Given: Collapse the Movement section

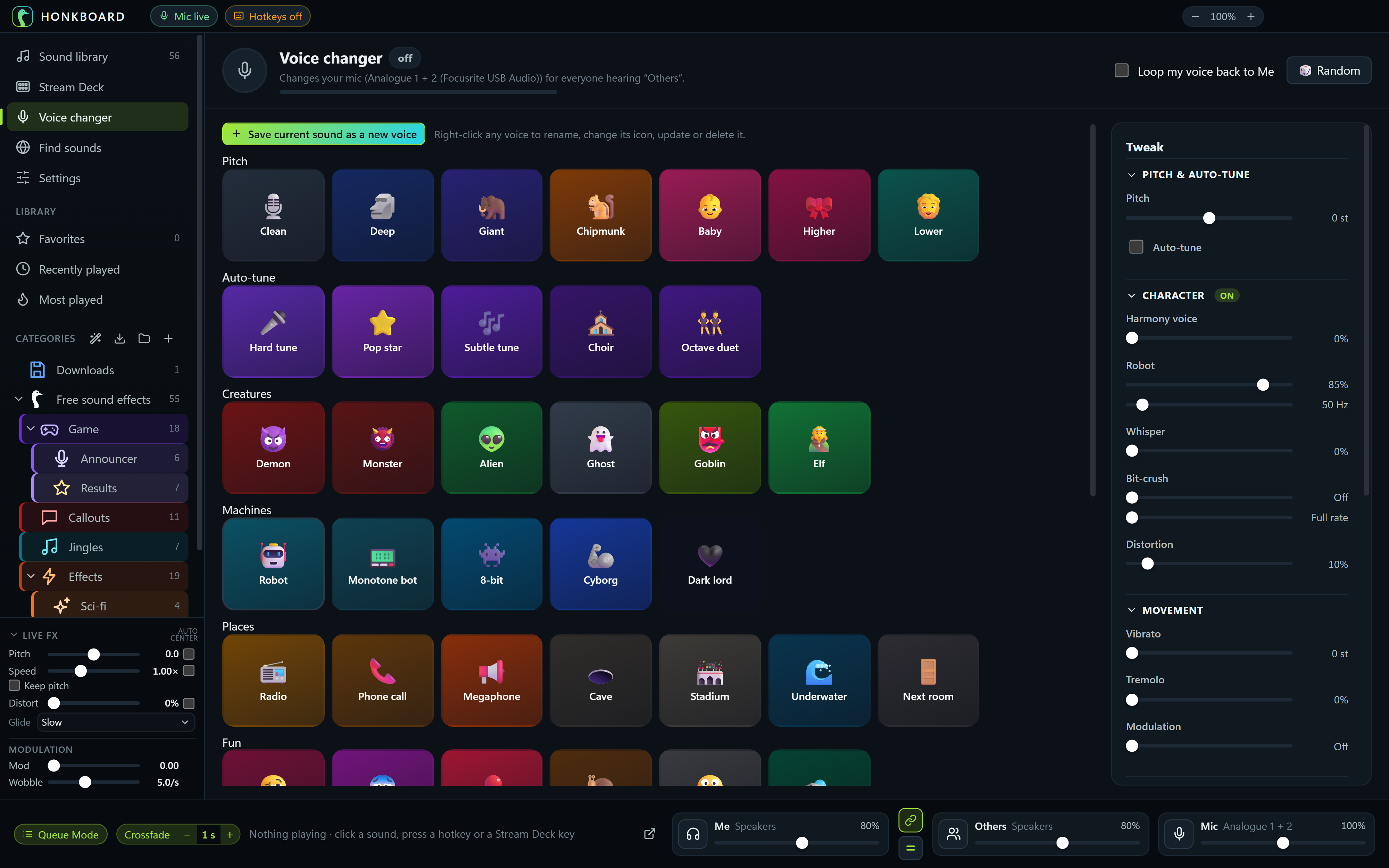Looking at the screenshot, I should tap(1131, 610).
